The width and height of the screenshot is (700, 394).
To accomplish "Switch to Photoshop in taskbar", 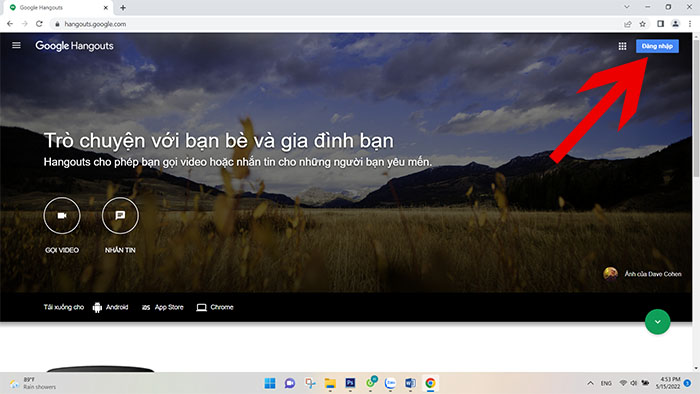I will coord(350,383).
